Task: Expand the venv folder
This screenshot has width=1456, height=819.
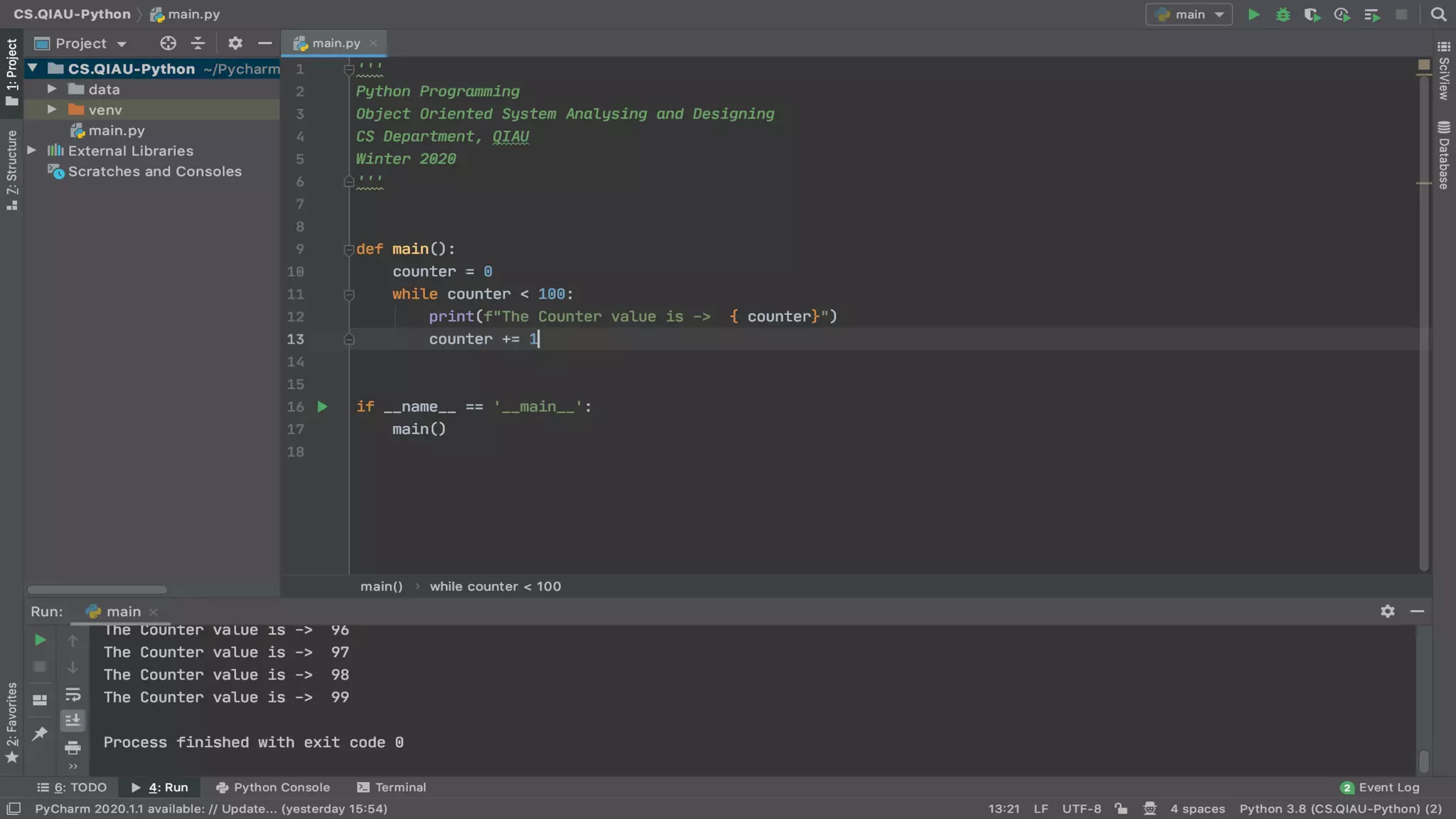Action: [52, 109]
